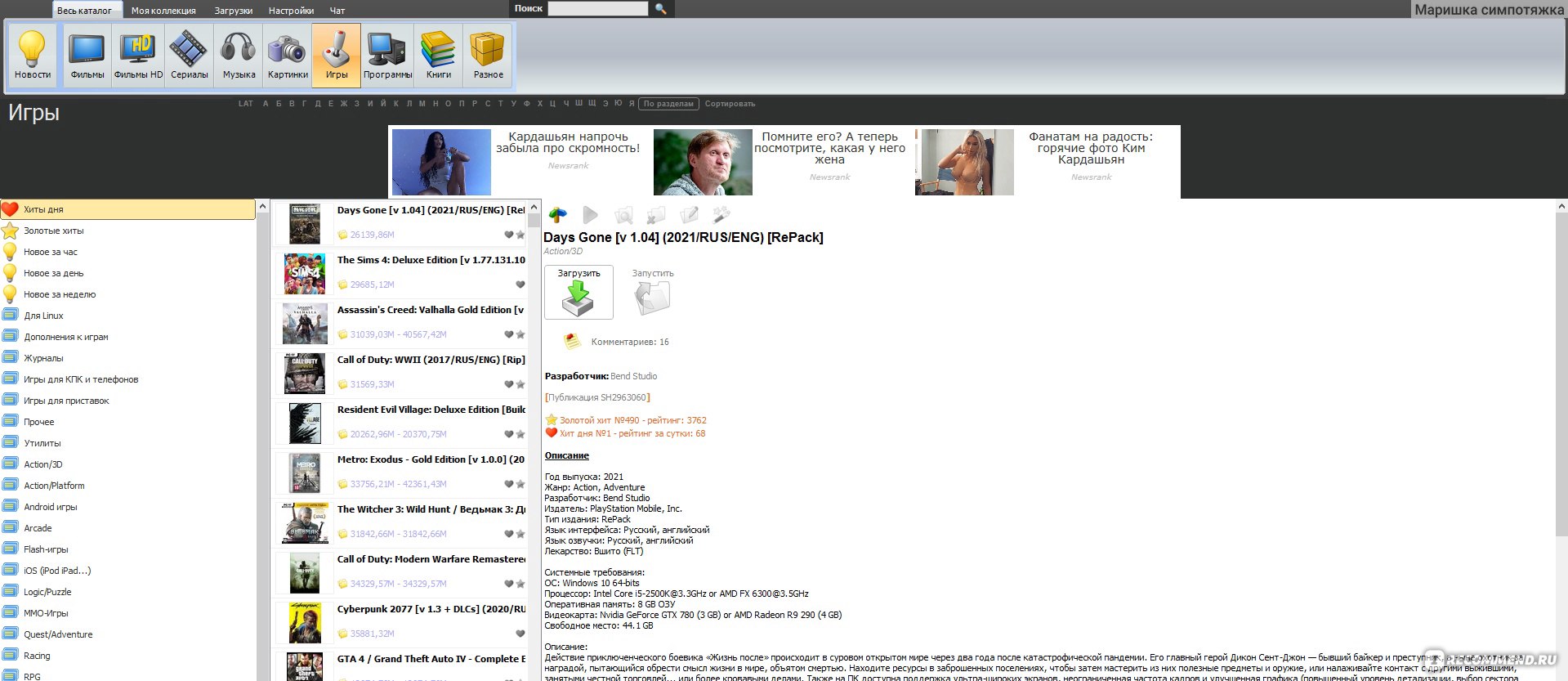The image size is (1568, 681).
Task: Click the Загрузить download button
Action: point(579,292)
